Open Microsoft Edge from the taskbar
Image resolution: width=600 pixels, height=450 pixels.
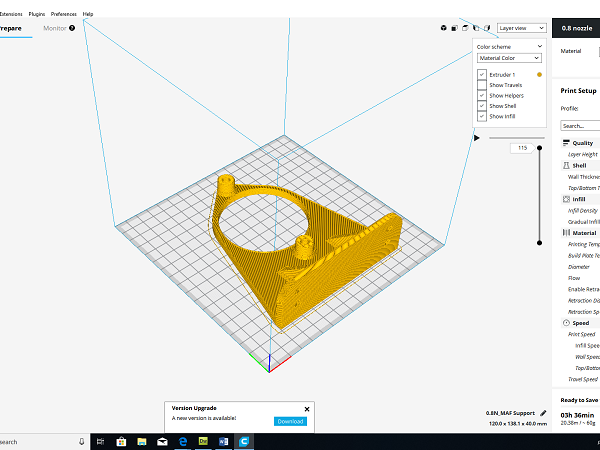tap(183, 442)
